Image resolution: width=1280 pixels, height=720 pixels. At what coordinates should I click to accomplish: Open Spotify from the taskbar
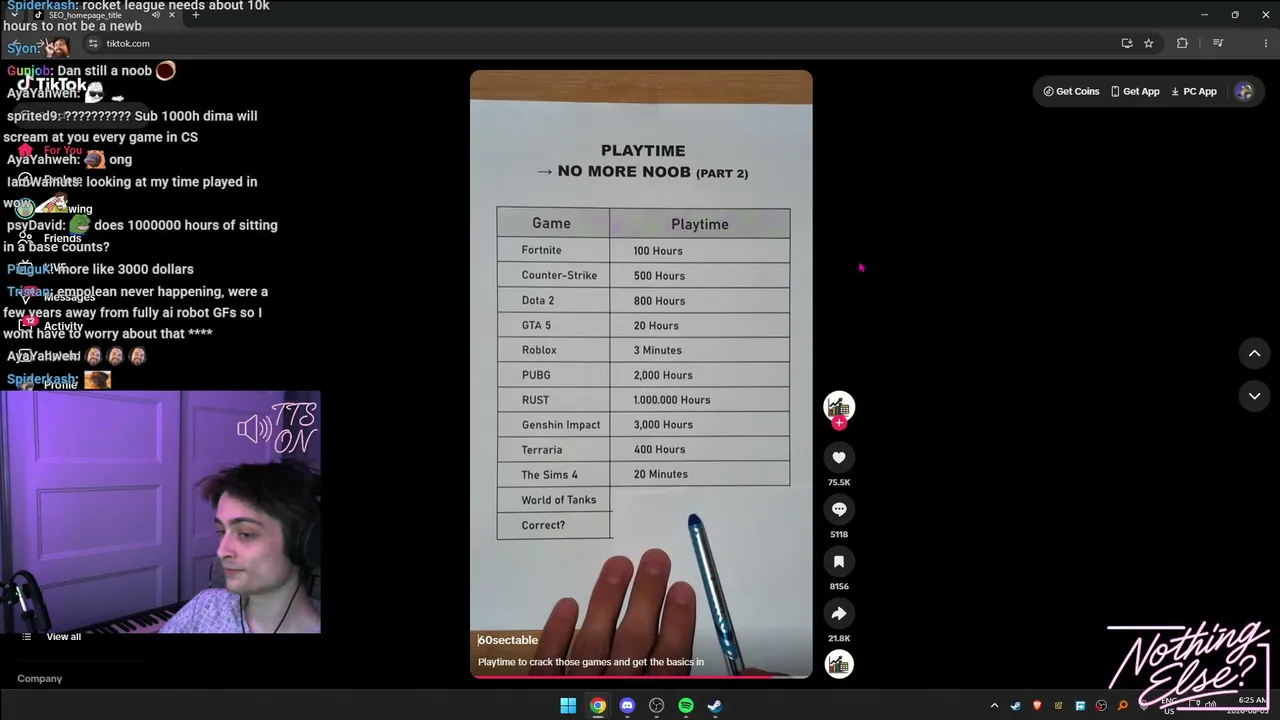(686, 706)
